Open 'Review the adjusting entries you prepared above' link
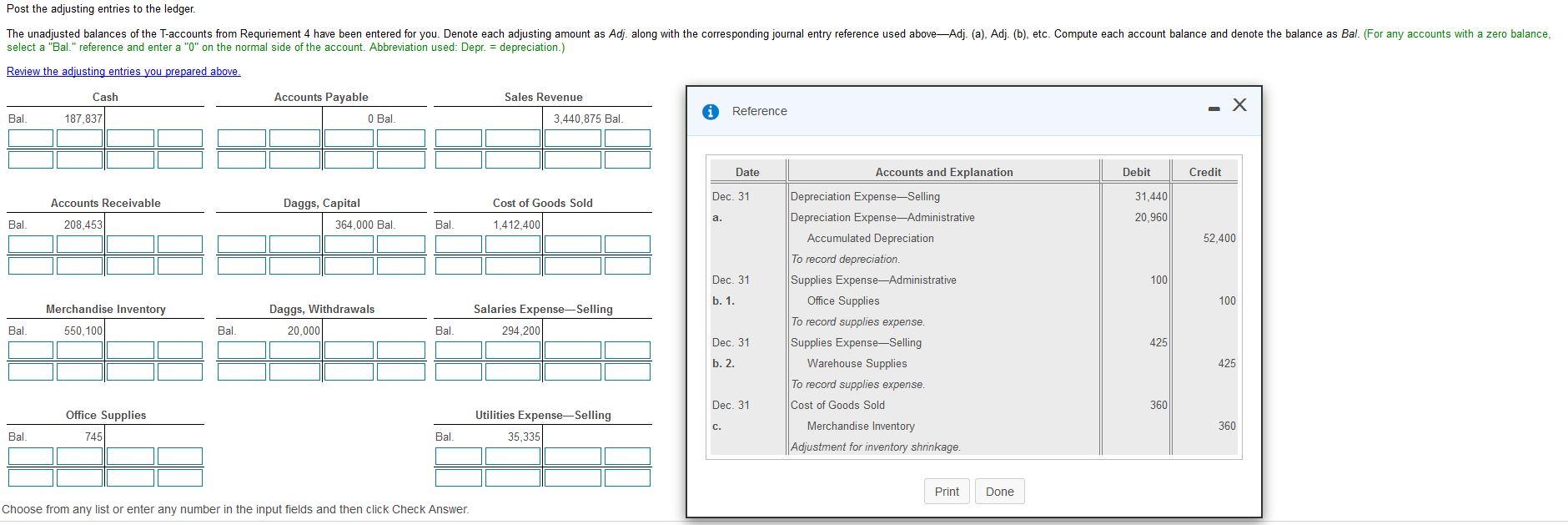 tap(123, 71)
